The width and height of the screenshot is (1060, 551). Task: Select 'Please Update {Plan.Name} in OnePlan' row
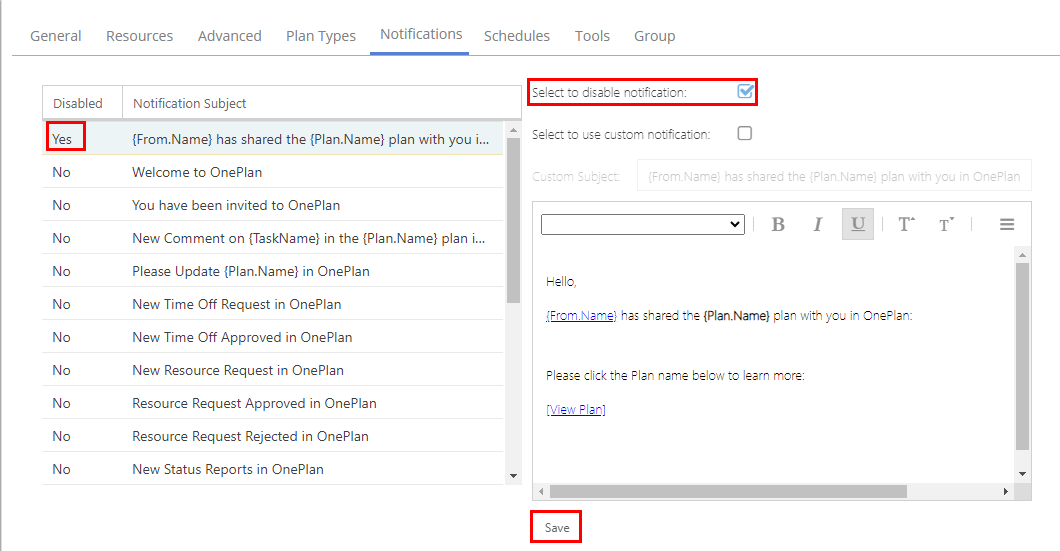tap(272, 271)
